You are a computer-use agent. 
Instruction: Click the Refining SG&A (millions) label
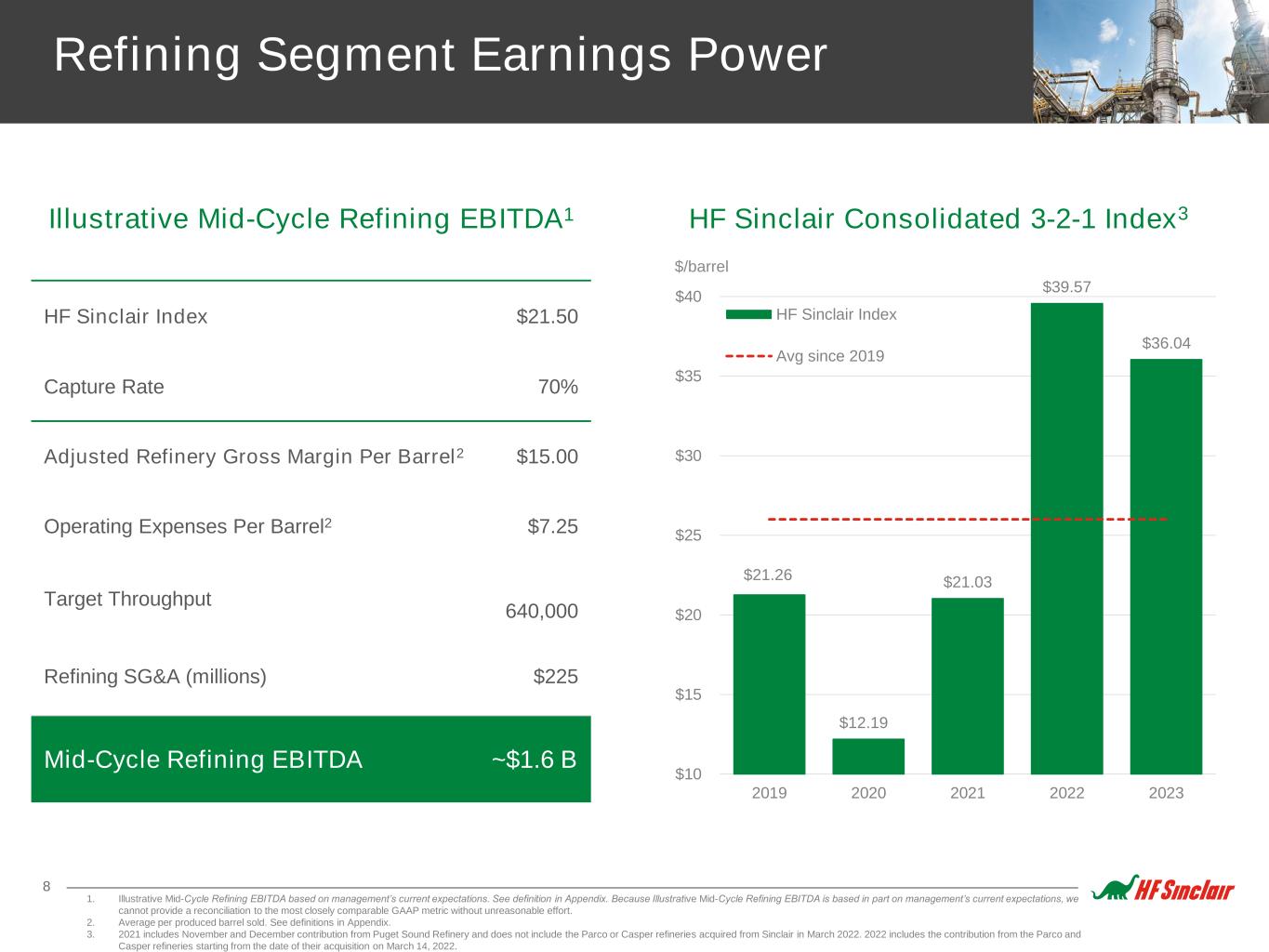(155, 677)
